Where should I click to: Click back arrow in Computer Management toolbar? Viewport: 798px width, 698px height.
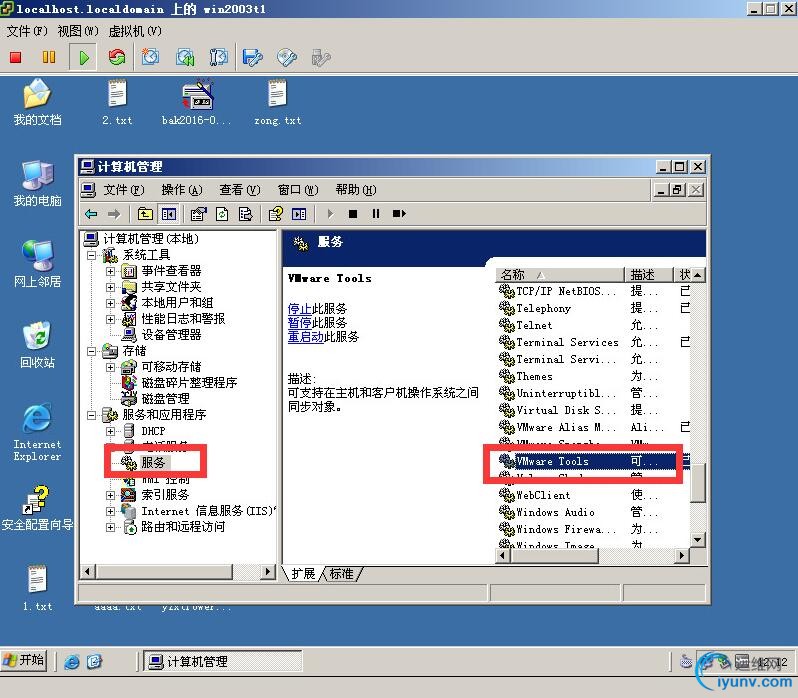click(x=91, y=214)
